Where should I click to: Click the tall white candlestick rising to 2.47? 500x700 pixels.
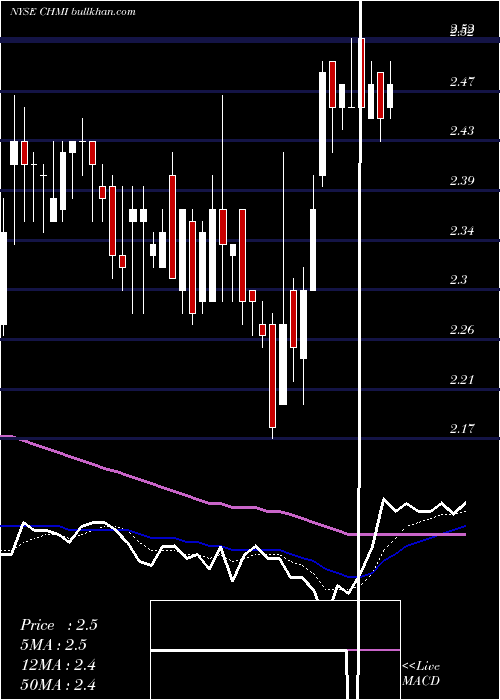322,124
